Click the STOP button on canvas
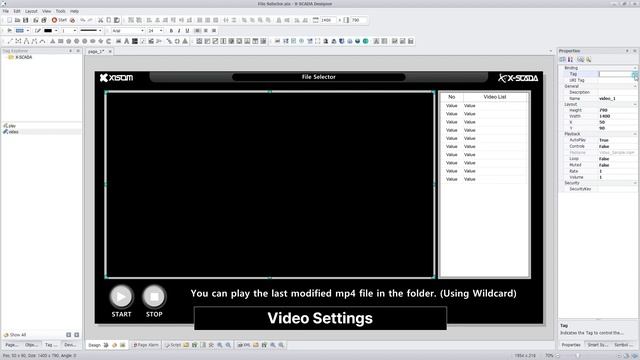Screen dimensions: 640x360 coord(154,297)
